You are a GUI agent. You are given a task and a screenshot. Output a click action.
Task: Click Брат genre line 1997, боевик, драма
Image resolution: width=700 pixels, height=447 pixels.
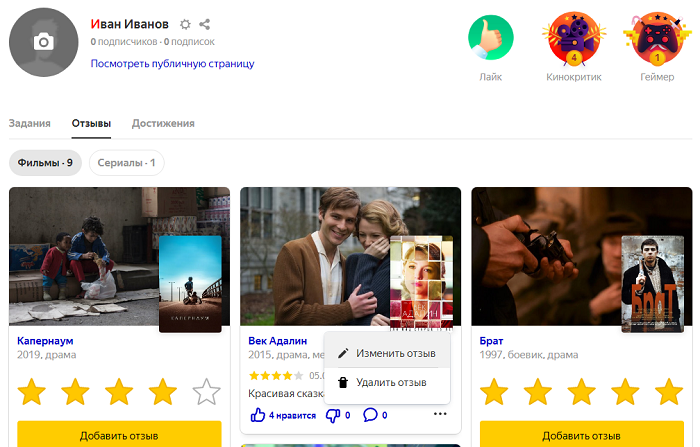[529, 355]
